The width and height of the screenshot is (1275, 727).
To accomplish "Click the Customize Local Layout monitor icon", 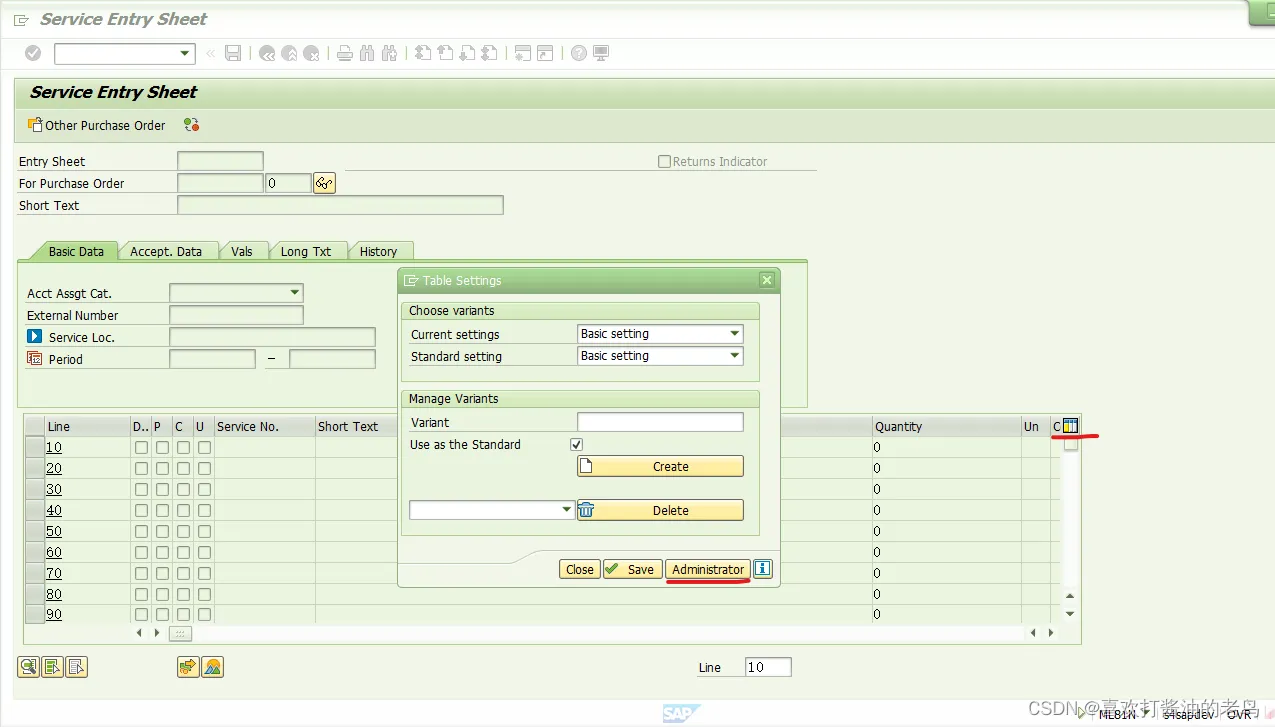I will tap(601, 53).
